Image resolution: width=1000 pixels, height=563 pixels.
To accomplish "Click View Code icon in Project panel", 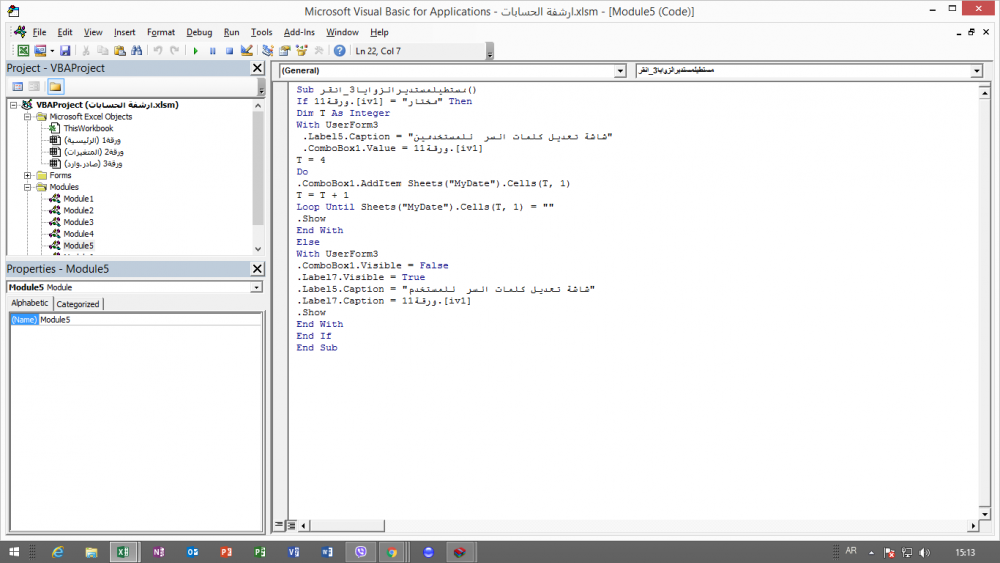I will click(x=18, y=86).
